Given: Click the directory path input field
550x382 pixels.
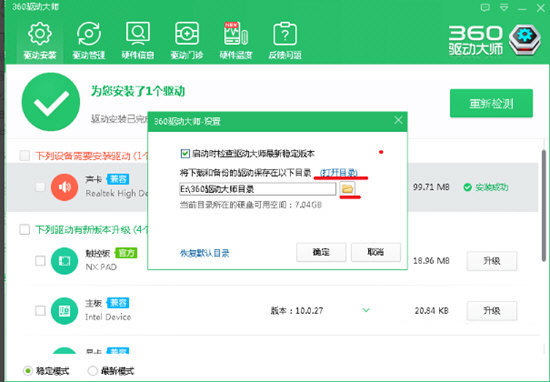Looking at the screenshot, I should (257, 189).
